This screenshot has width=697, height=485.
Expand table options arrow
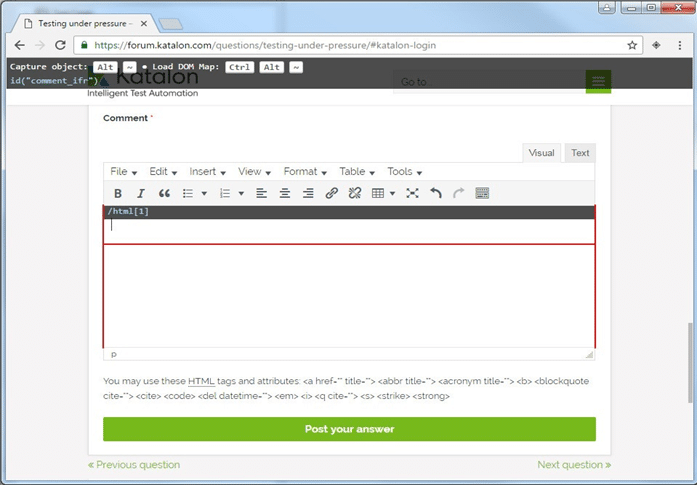(x=393, y=193)
